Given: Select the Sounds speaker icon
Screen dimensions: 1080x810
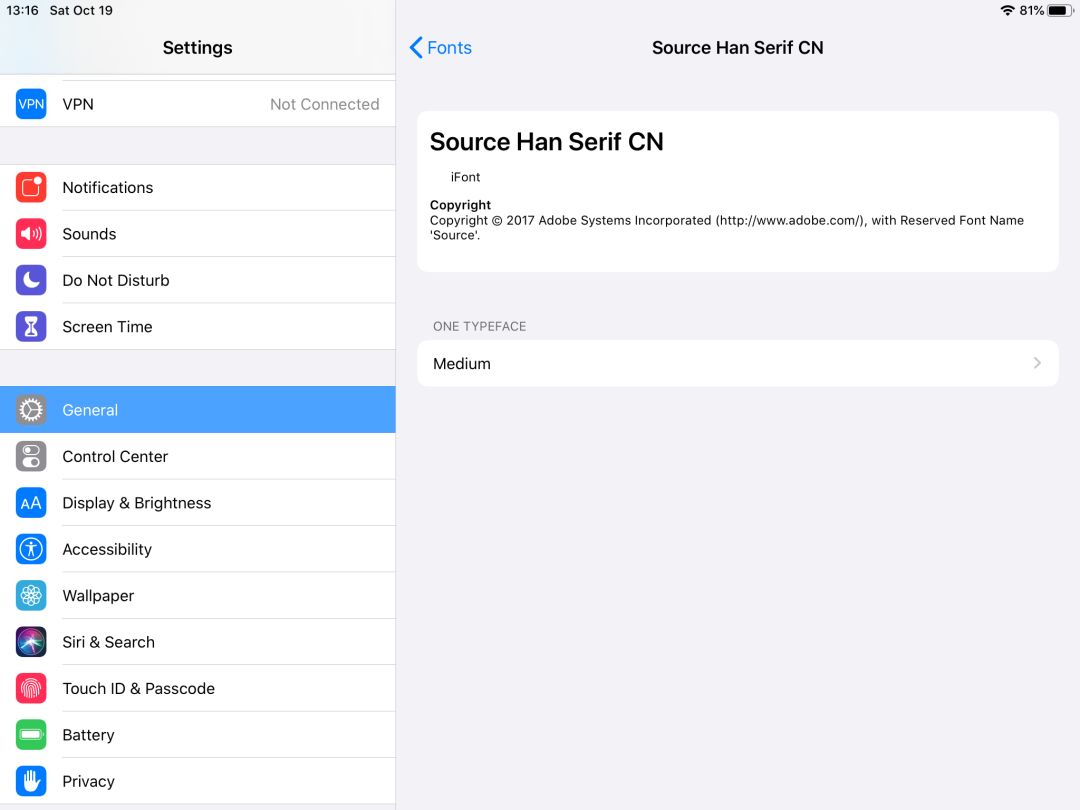Looking at the screenshot, I should (31, 233).
